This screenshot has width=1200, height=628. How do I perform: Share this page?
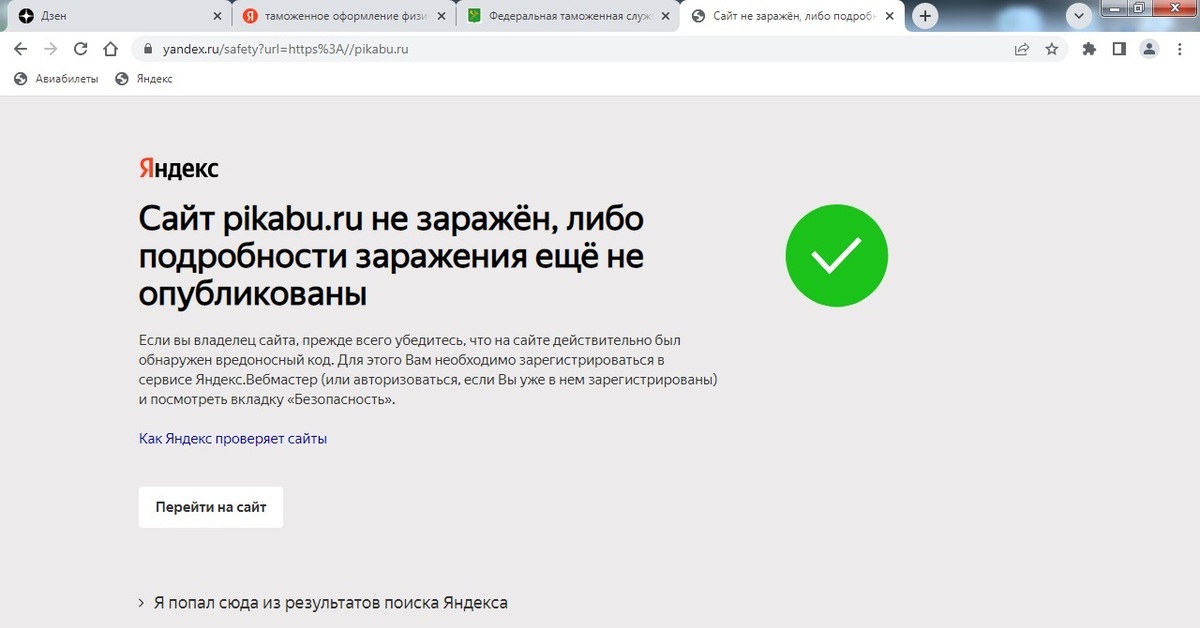tap(1021, 48)
